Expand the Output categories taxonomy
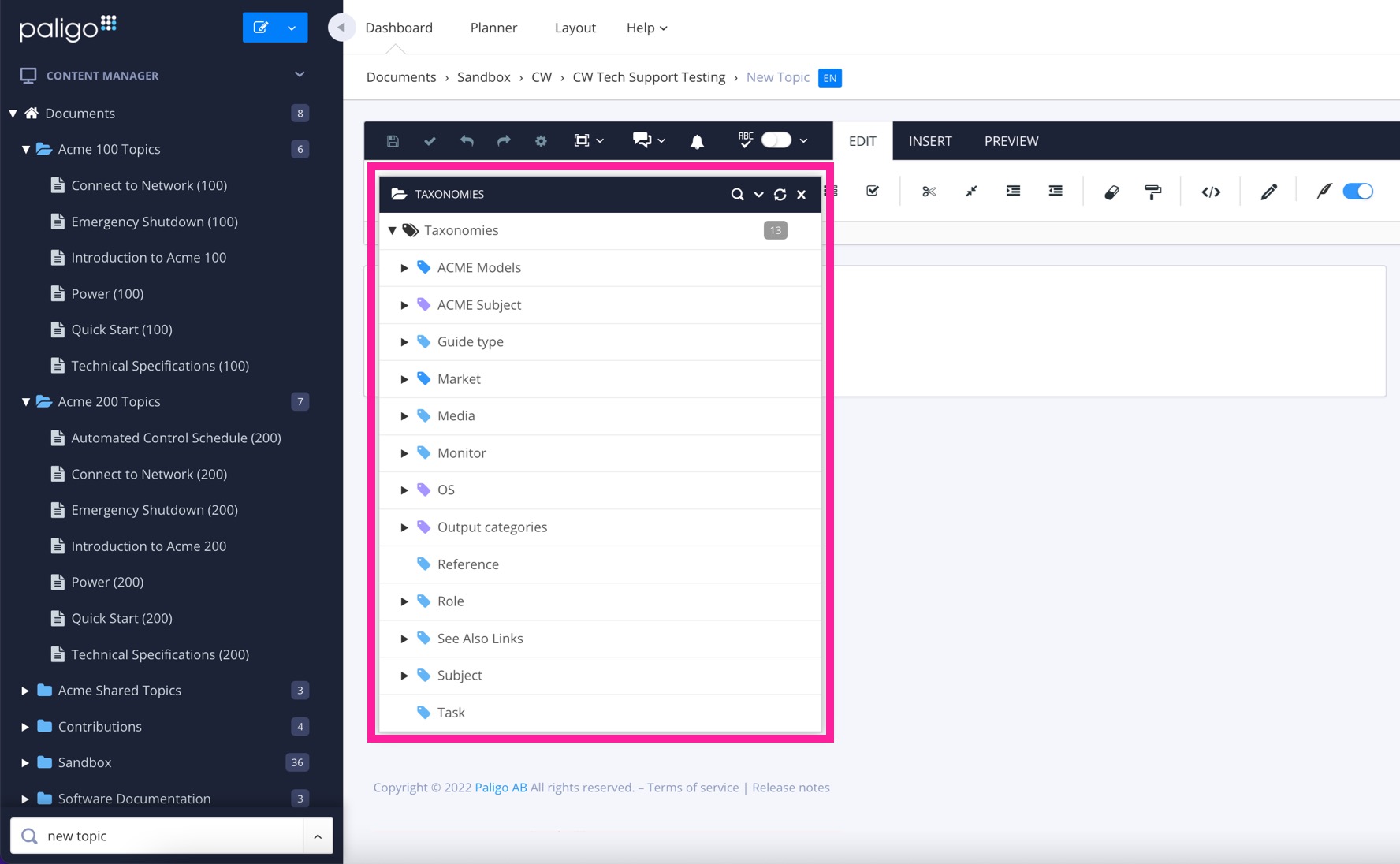Viewport: 1400px width, 864px height. pos(405,527)
